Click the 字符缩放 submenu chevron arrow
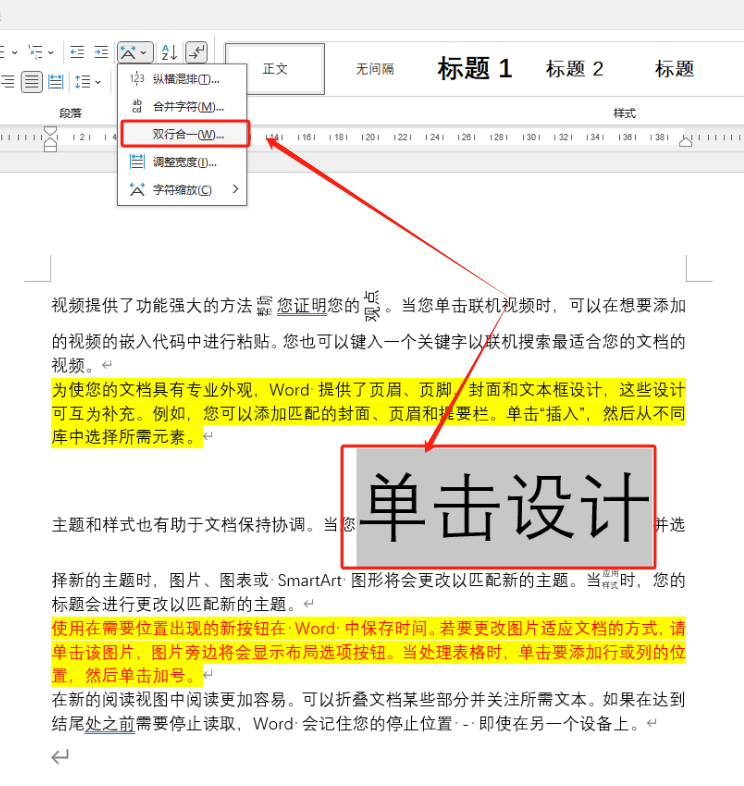 point(236,189)
